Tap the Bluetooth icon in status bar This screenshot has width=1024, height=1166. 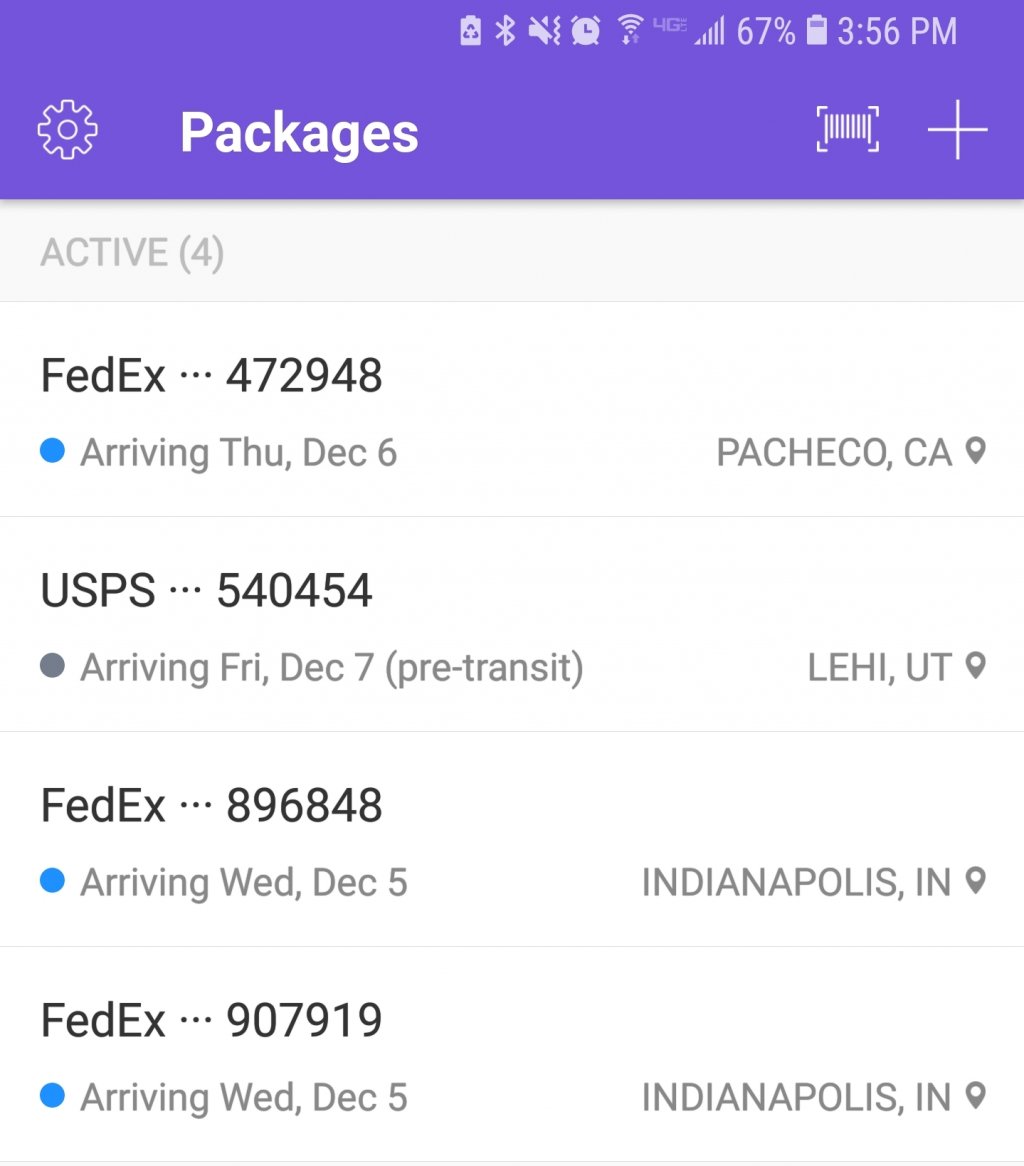pos(506,31)
